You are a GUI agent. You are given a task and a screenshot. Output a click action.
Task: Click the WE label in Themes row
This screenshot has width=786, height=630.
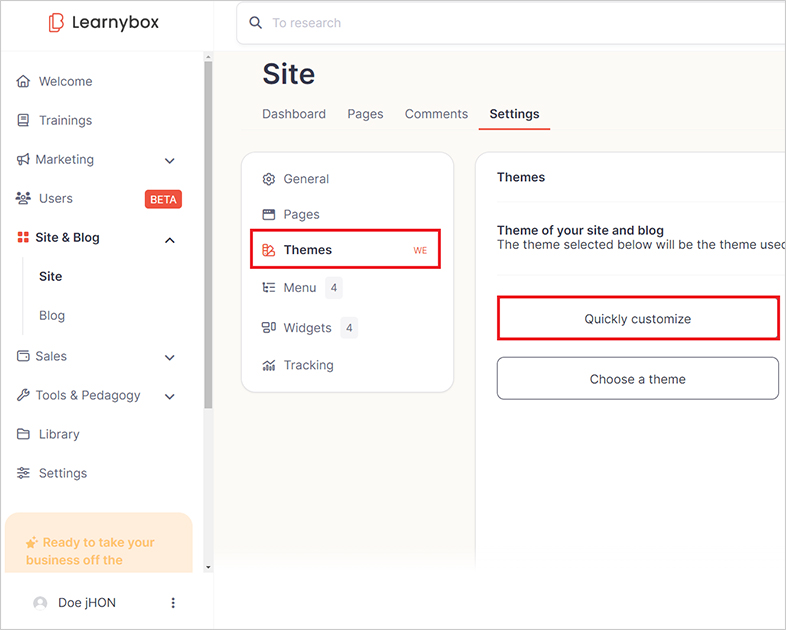(420, 251)
